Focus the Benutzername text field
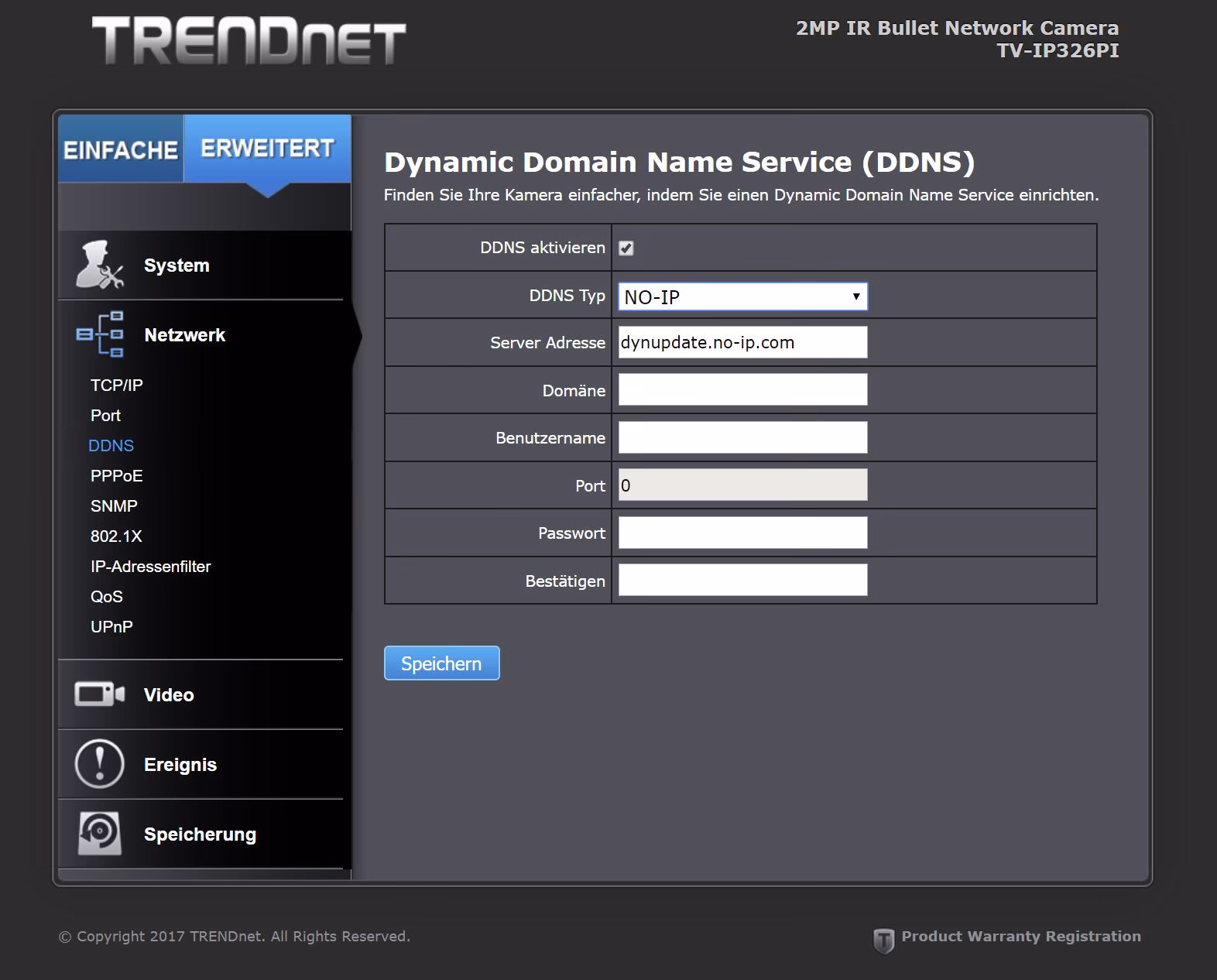This screenshot has width=1217, height=980. click(742, 438)
